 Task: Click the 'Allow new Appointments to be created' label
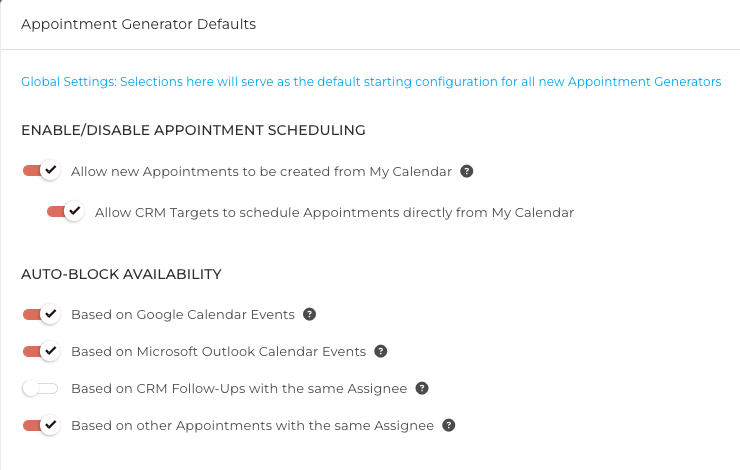pos(261,172)
